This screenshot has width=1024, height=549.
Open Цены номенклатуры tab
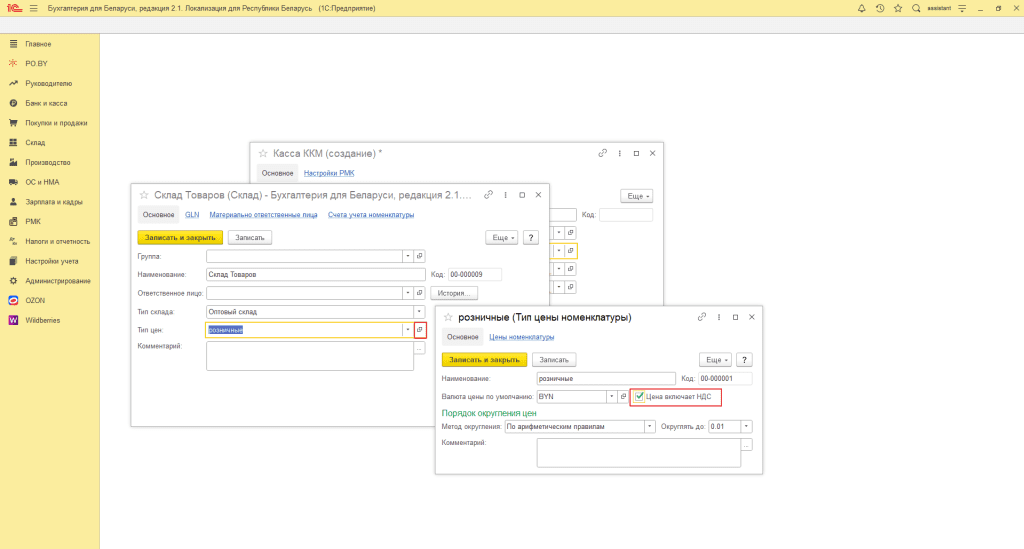pos(522,337)
